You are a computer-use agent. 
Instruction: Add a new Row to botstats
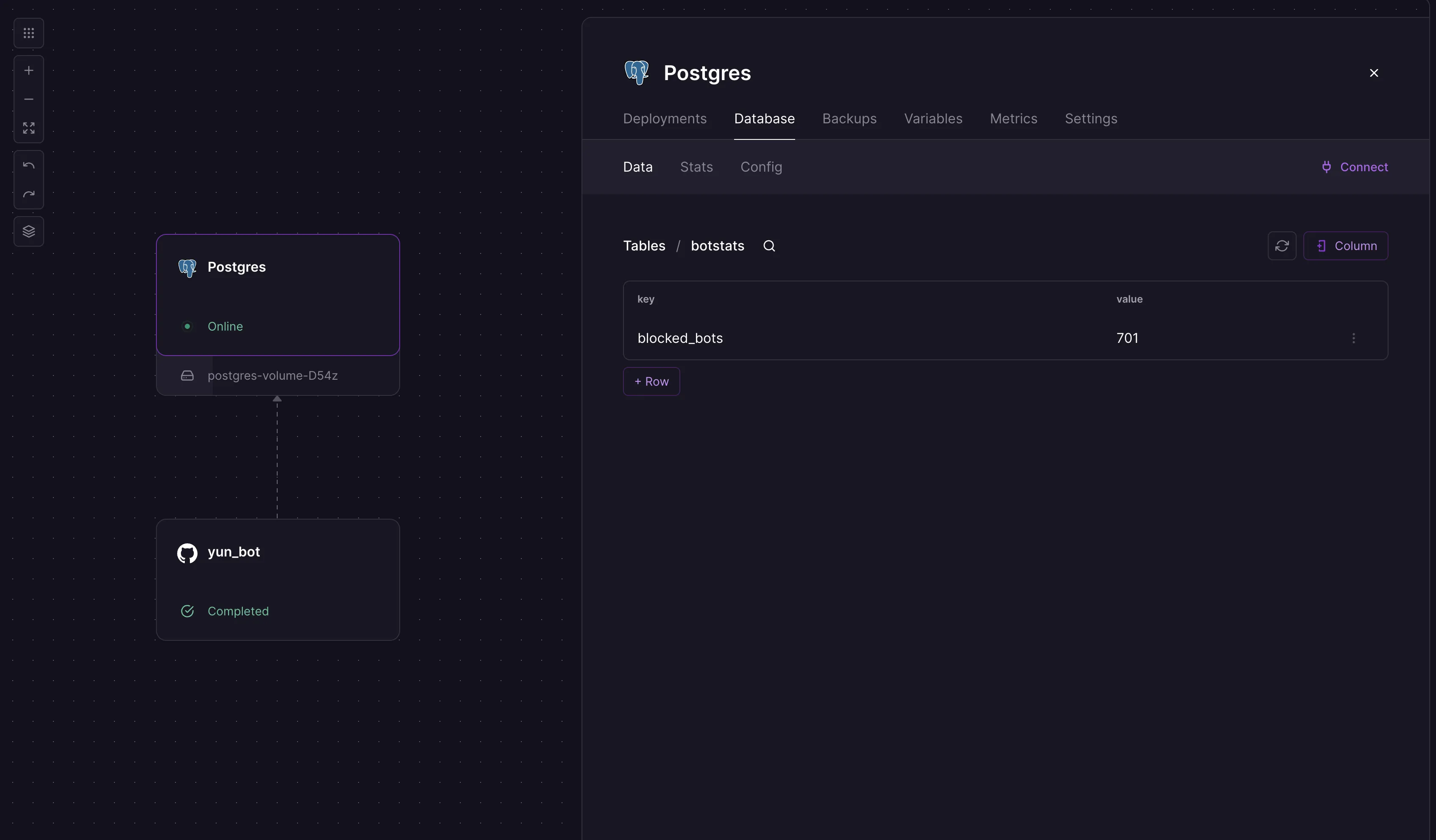tap(651, 381)
